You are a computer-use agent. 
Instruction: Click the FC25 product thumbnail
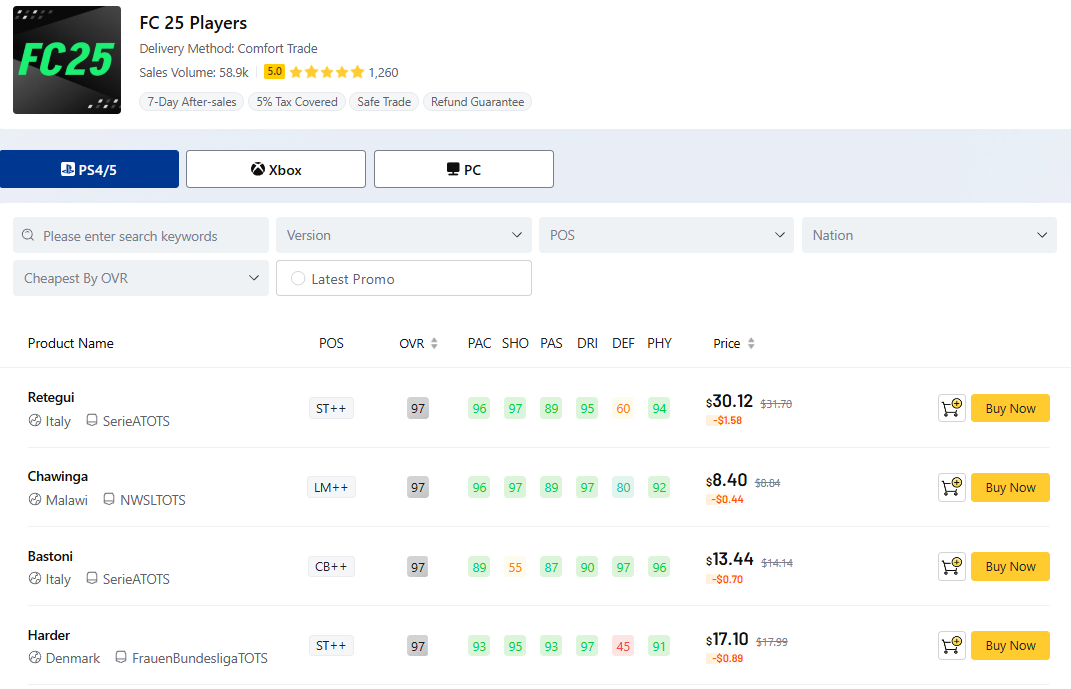click(x=67, y=60)
